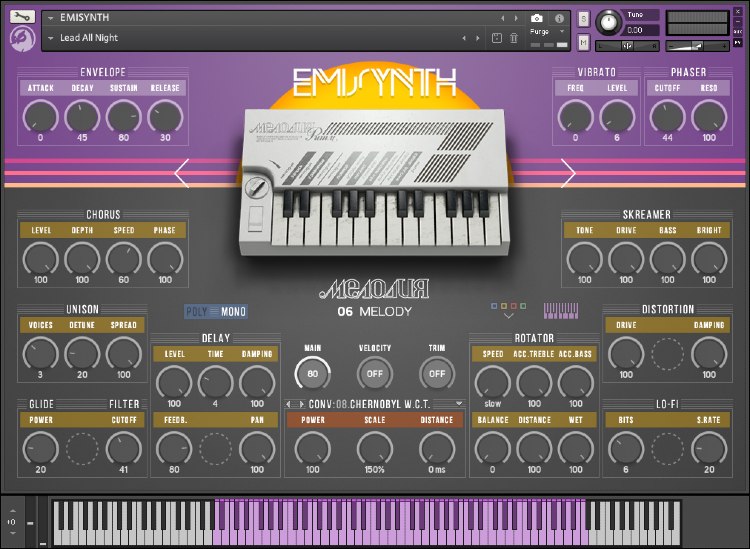Click the AUX button in the header
The height and width of the screenshot is (549, 750).
pos(738,32)
